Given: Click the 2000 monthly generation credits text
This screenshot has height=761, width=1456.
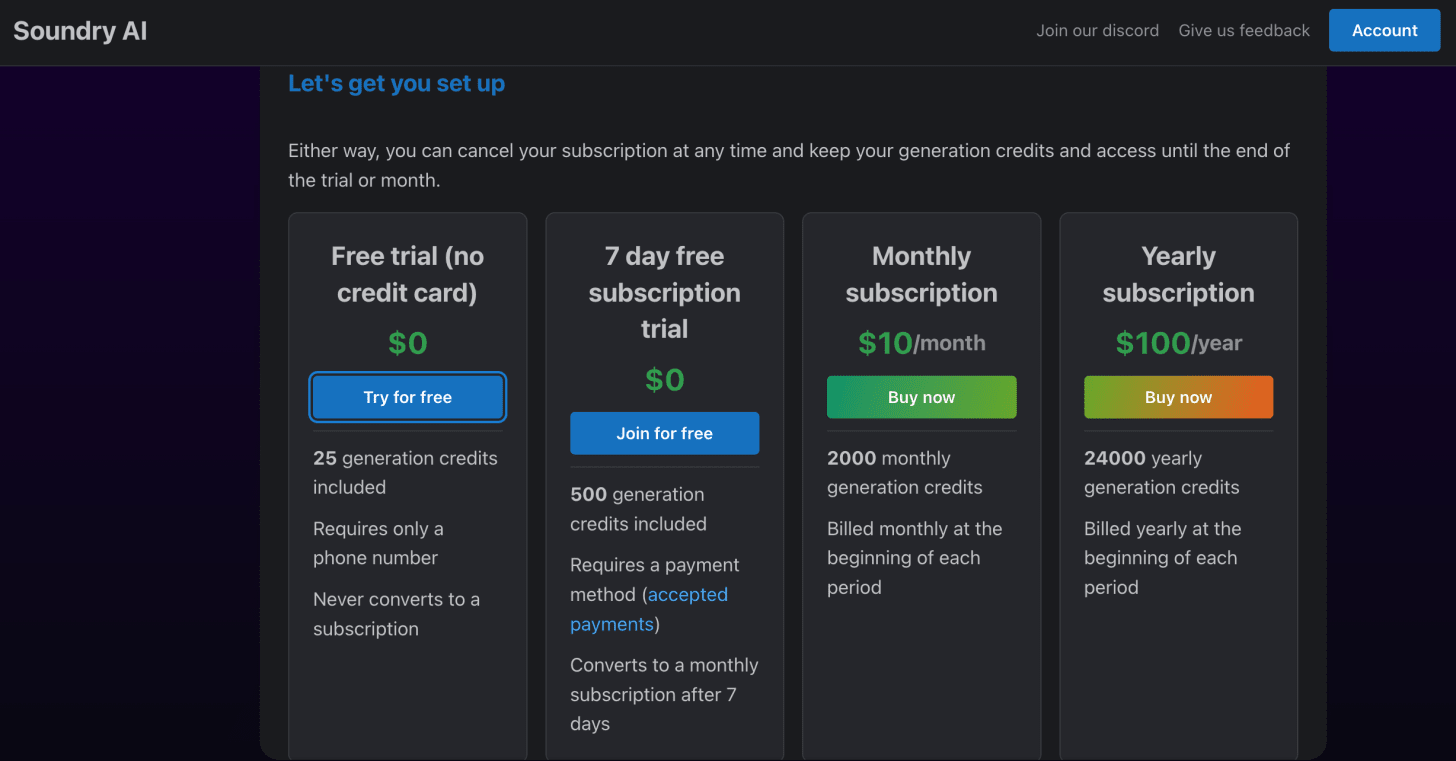Looking at the screenshot, I should pos(905,473).
